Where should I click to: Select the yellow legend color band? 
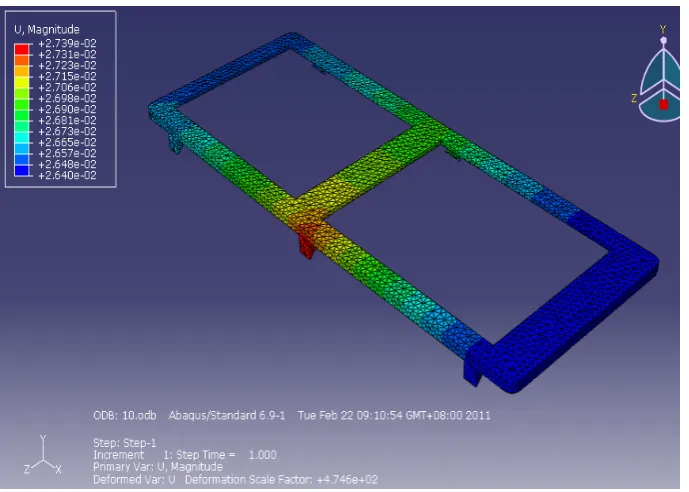(22, 82)
